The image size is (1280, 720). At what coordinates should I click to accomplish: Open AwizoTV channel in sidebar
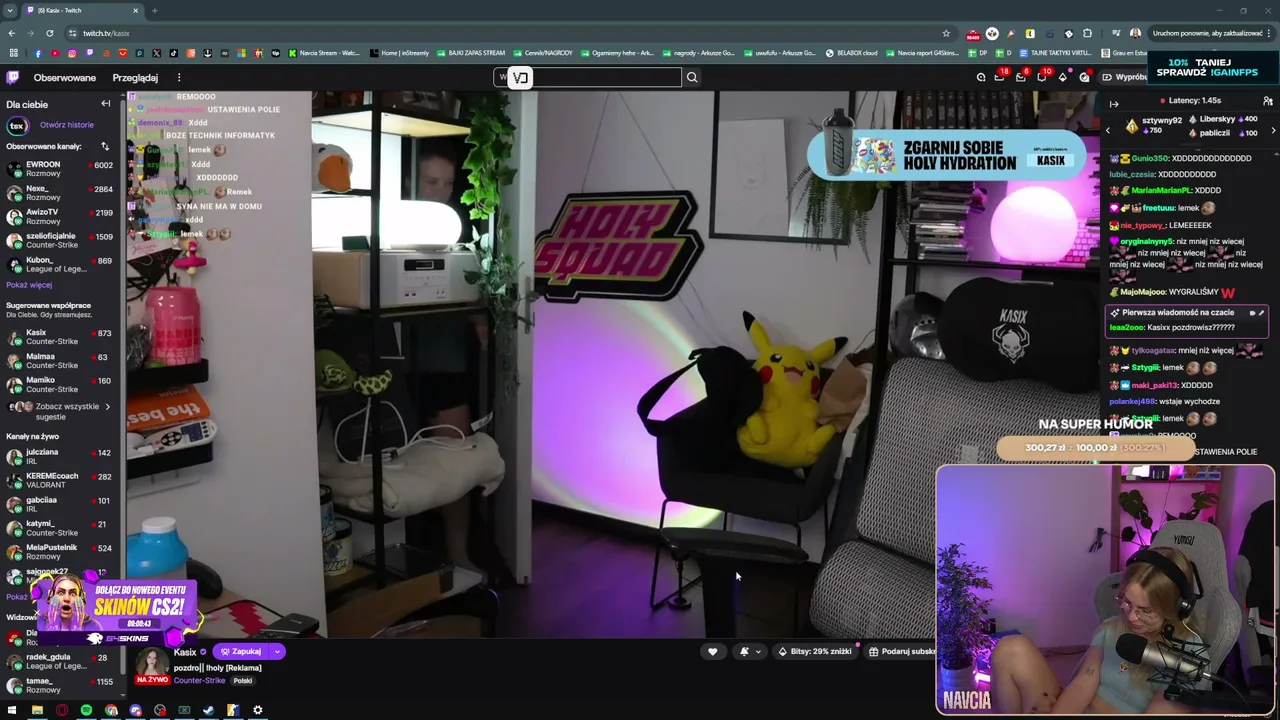pos(60,216)
